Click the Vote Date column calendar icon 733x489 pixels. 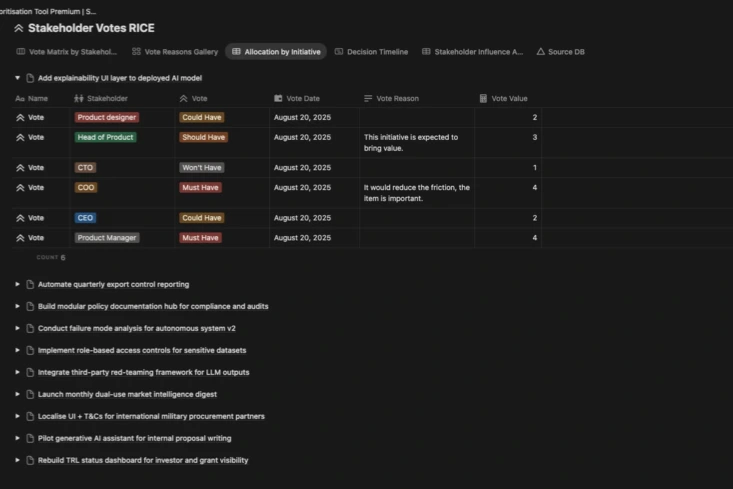(x=278, y=99)
